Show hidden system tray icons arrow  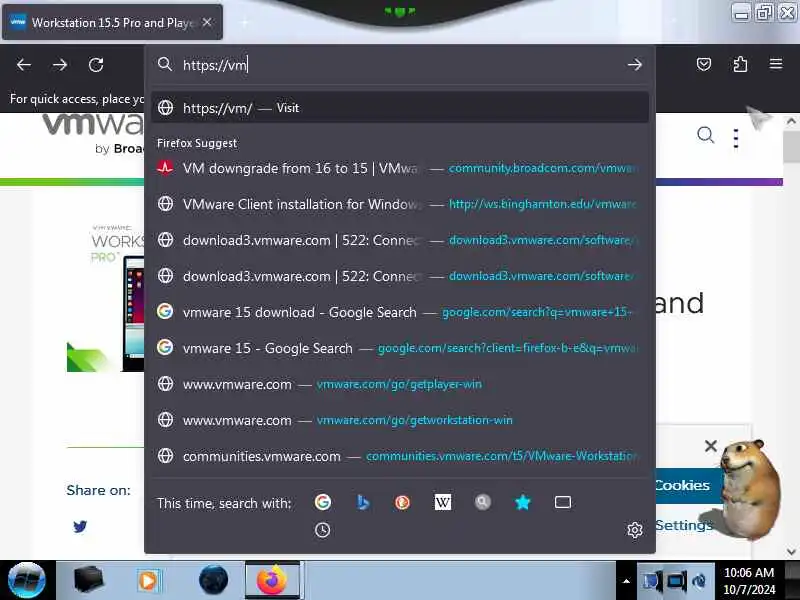(626, 581)
